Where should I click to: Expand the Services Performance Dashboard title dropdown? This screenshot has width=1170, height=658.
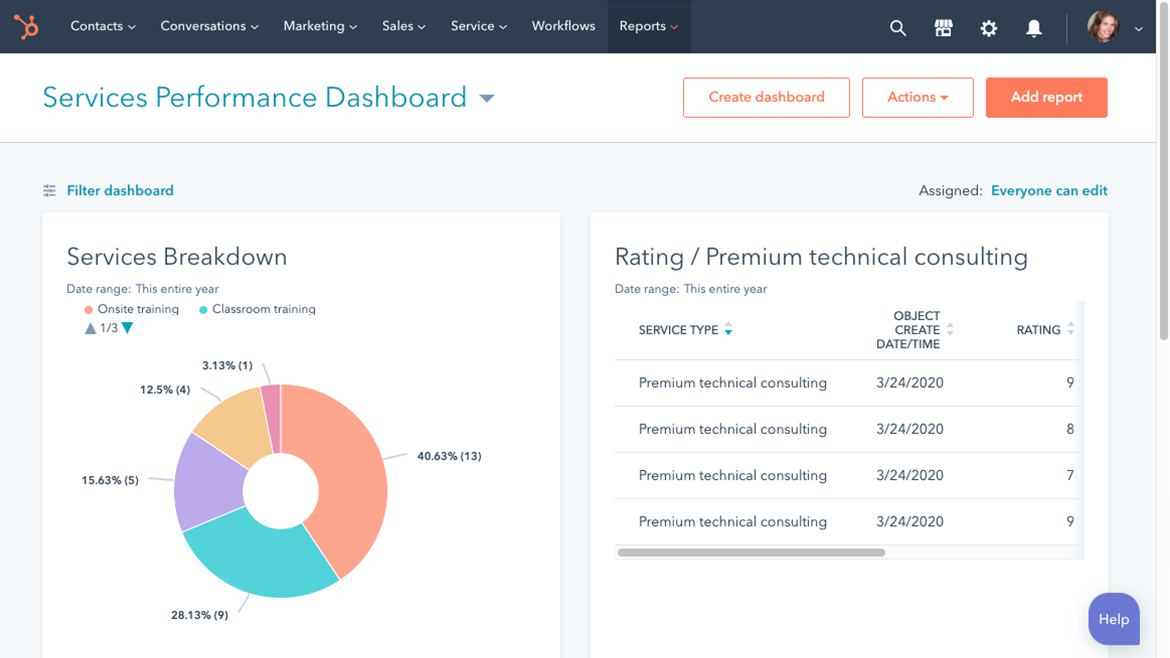click(487, 98)
